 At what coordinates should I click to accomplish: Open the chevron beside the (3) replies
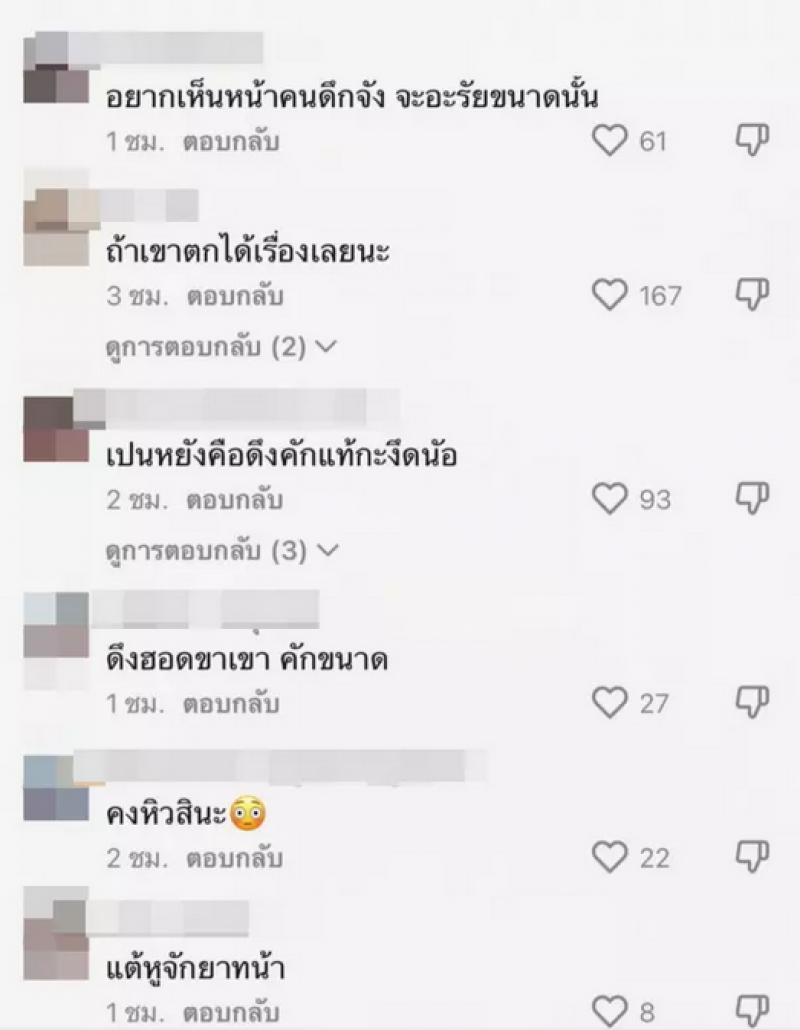[x=327, y=550]
